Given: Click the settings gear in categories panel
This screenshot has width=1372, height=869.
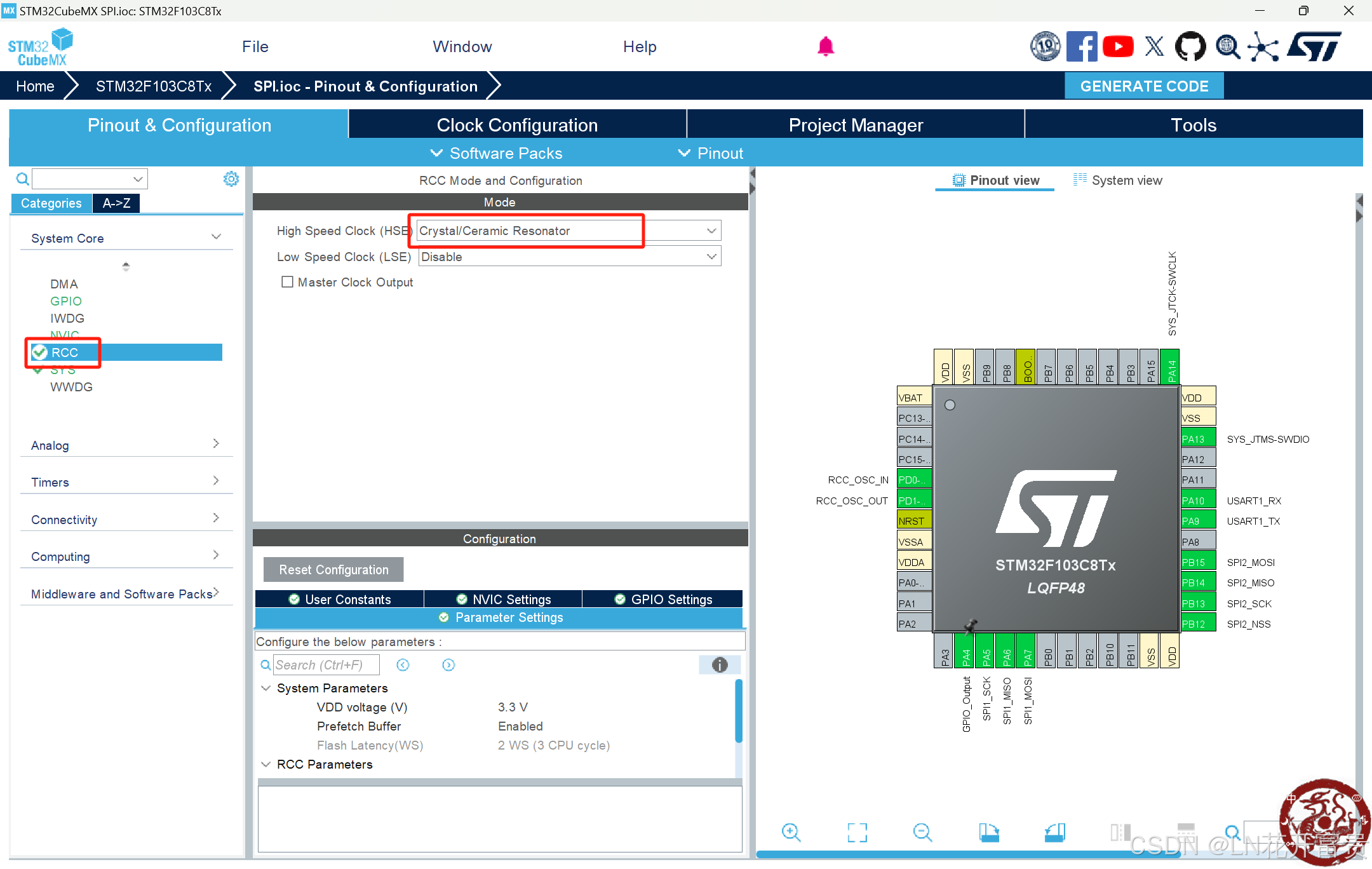Looking at the screenshot, I should 231,179.
